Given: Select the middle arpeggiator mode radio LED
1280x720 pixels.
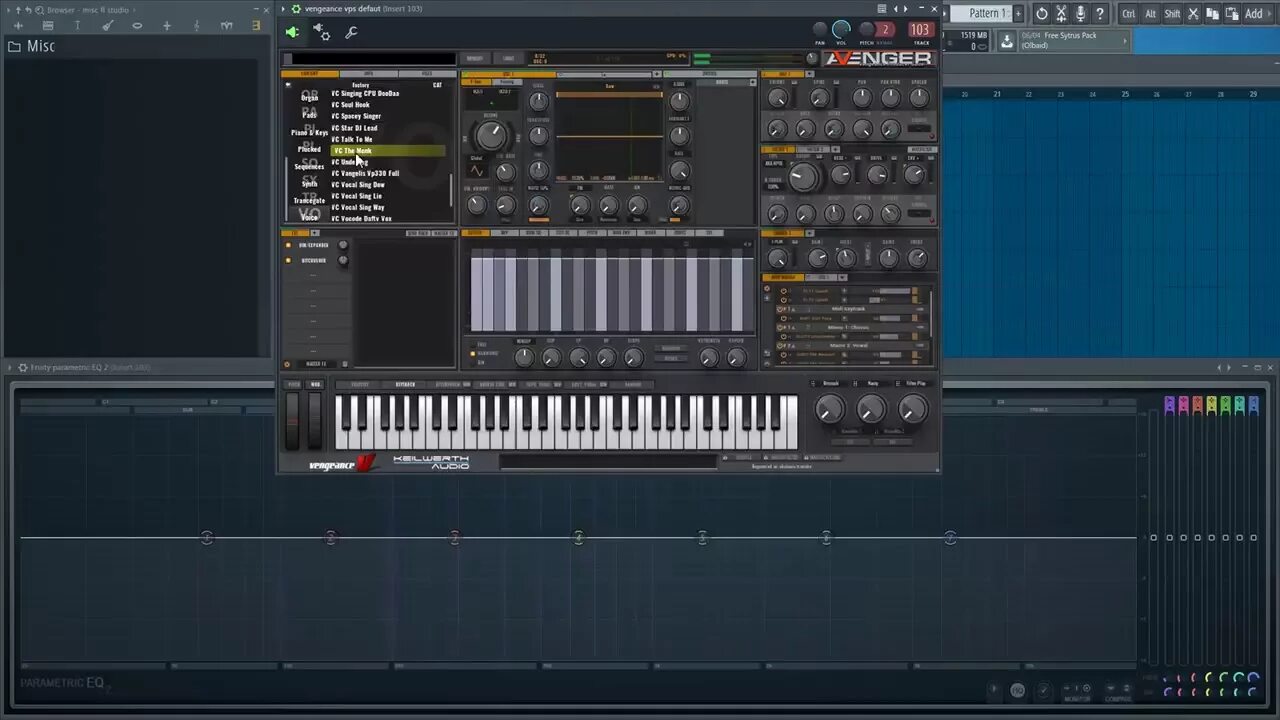Looking at the screenshot, I should (x=473, y=353).
